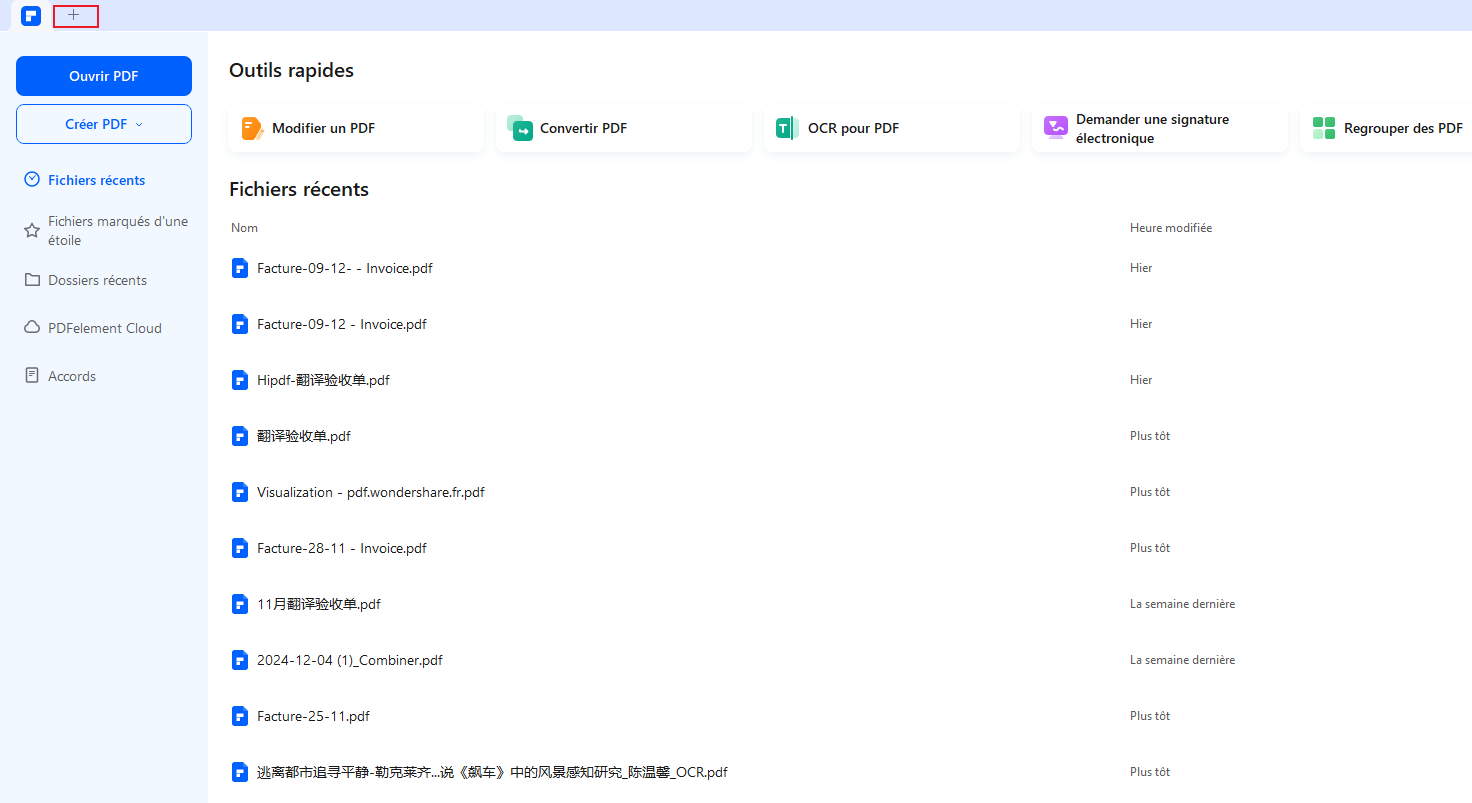Click the green Regrouper des PDF icon
Viewport: 1472px width, 803px height.
1324,128
